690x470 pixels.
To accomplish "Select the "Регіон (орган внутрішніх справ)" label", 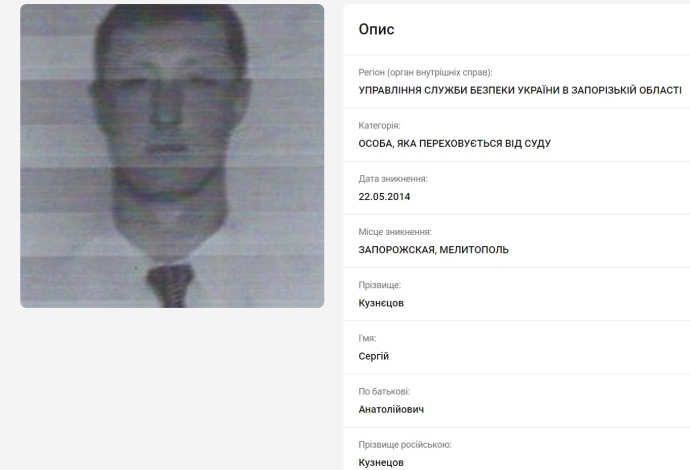I will (425, 72).
